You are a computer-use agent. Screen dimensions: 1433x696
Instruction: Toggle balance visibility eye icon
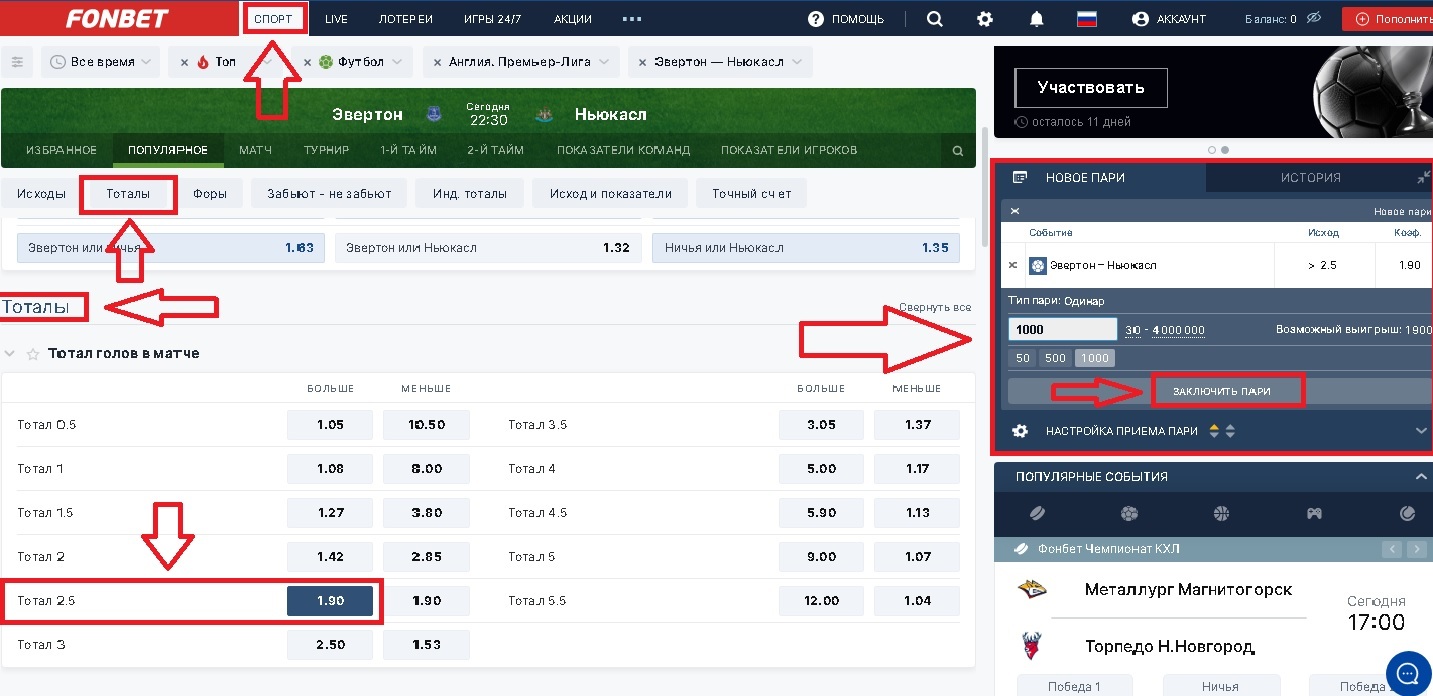(x=1313, y=19)
